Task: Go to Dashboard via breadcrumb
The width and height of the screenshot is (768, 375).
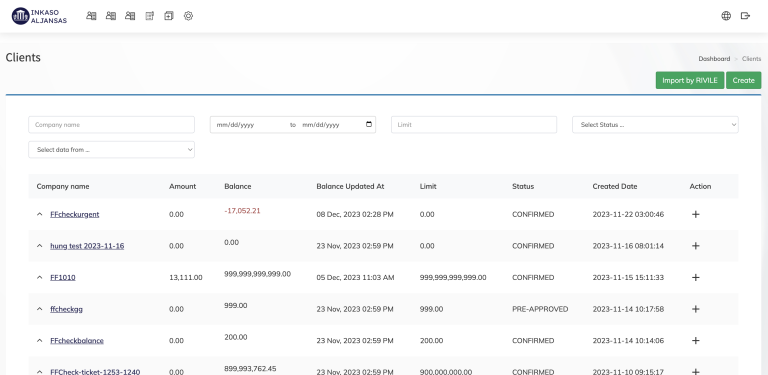Action: [x=714, y=59]
